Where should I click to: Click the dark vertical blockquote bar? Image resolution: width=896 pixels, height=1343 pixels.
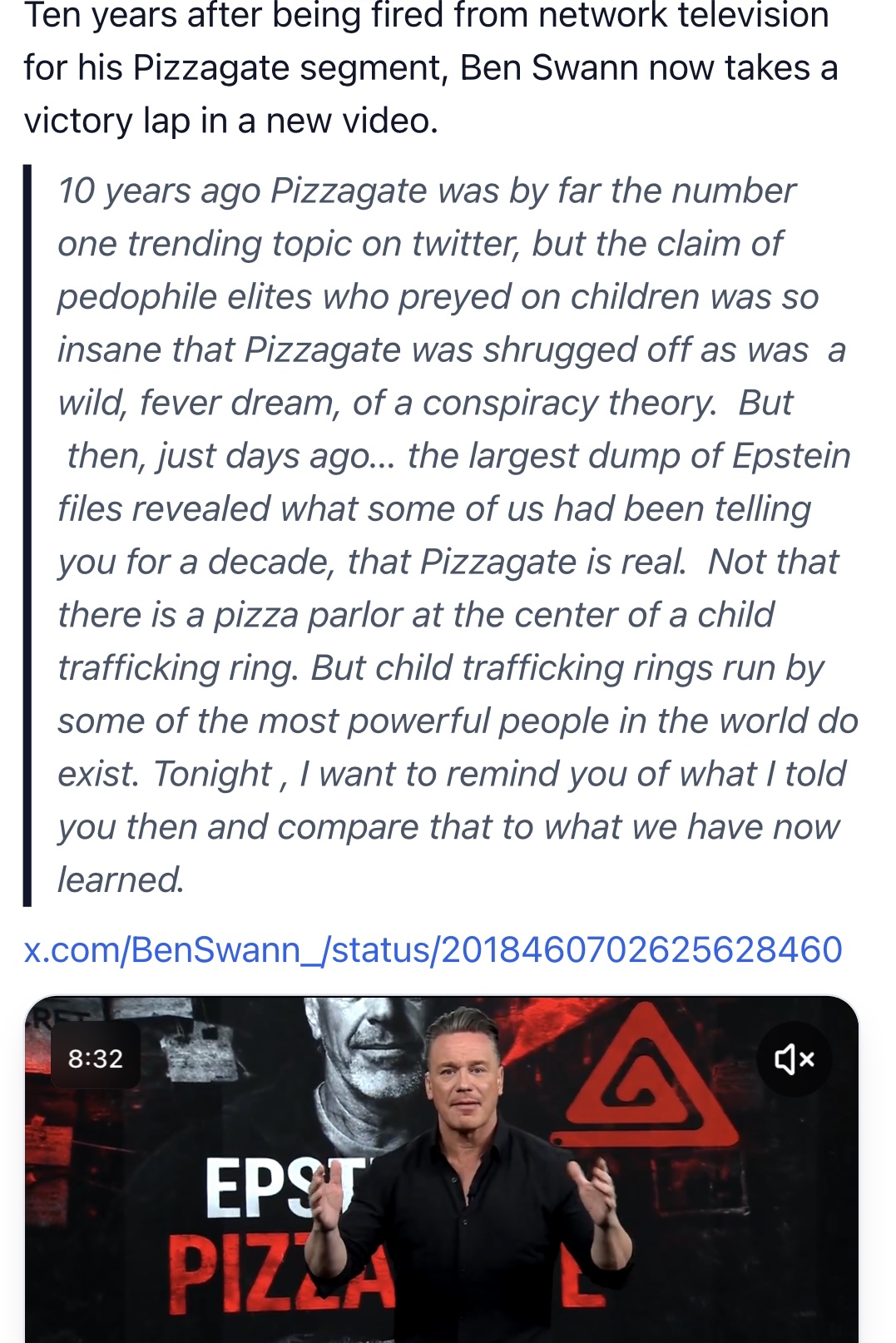pos(27,535)
